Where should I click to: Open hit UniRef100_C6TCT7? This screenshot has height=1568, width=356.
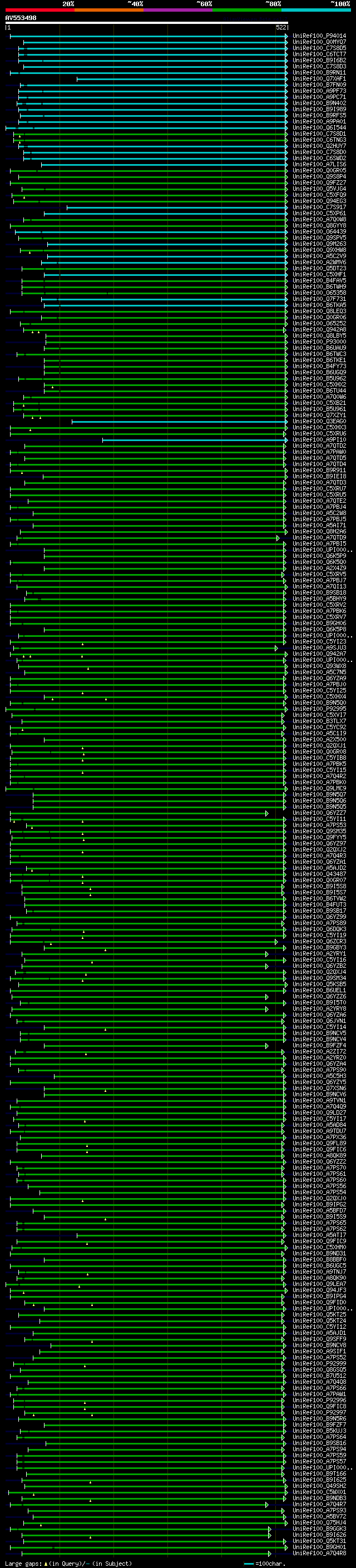319,54
